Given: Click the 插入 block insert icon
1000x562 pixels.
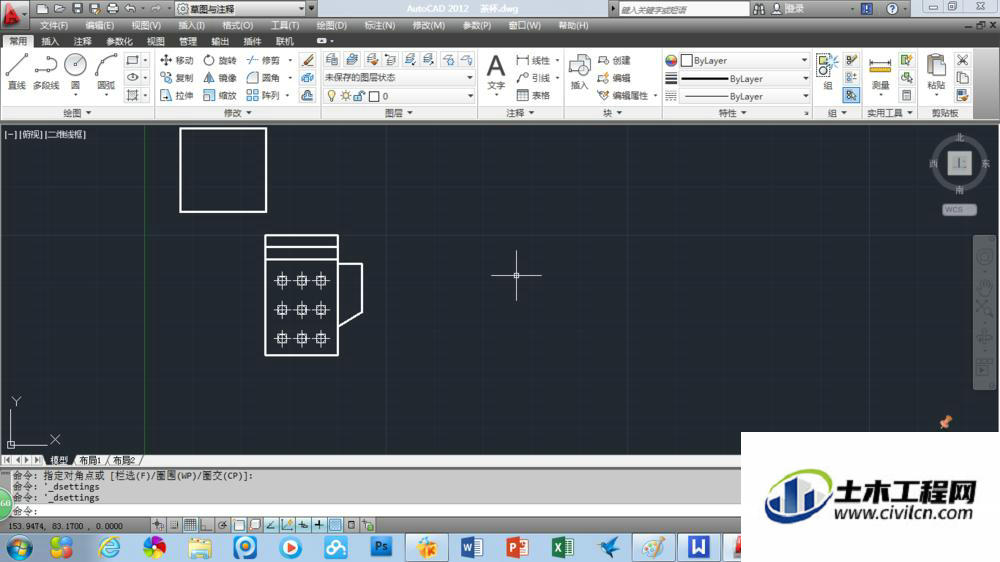Looking at the screenshot, I should pos(579,71).
